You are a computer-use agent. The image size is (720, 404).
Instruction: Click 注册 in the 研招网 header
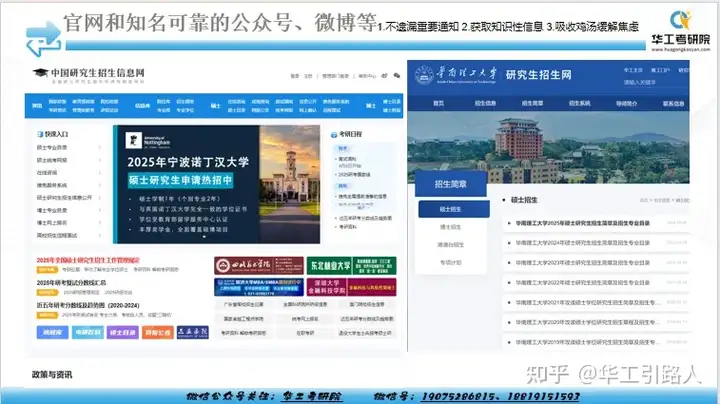tap(308, 76)
